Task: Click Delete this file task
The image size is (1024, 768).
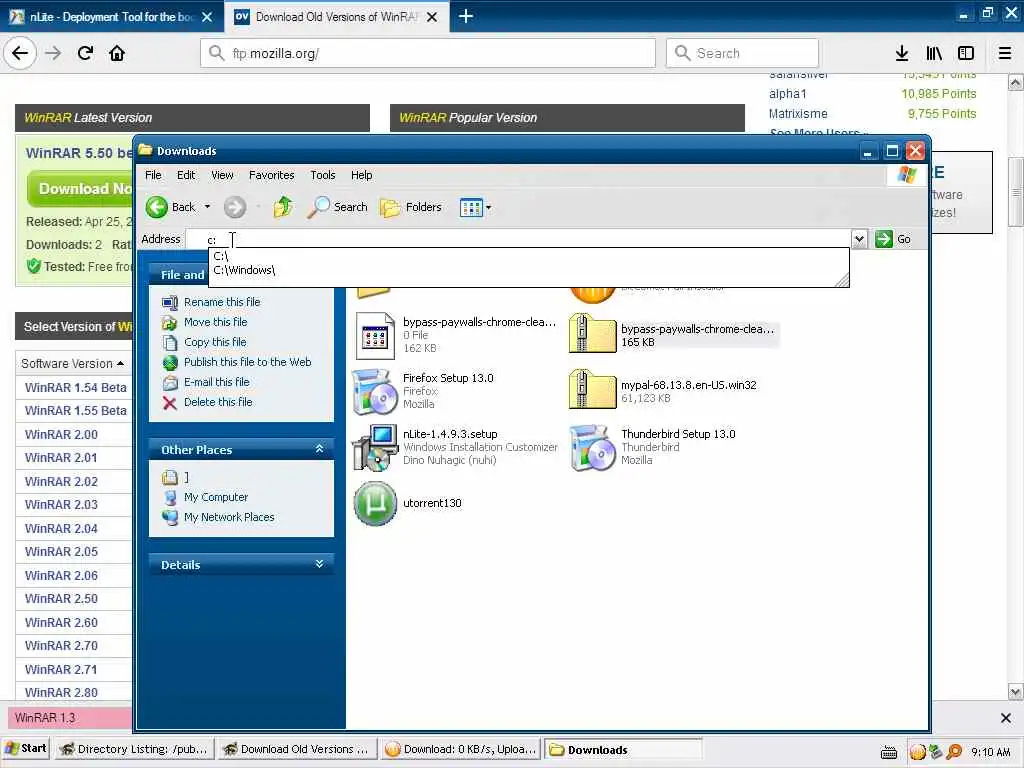Action: (218, 402)
